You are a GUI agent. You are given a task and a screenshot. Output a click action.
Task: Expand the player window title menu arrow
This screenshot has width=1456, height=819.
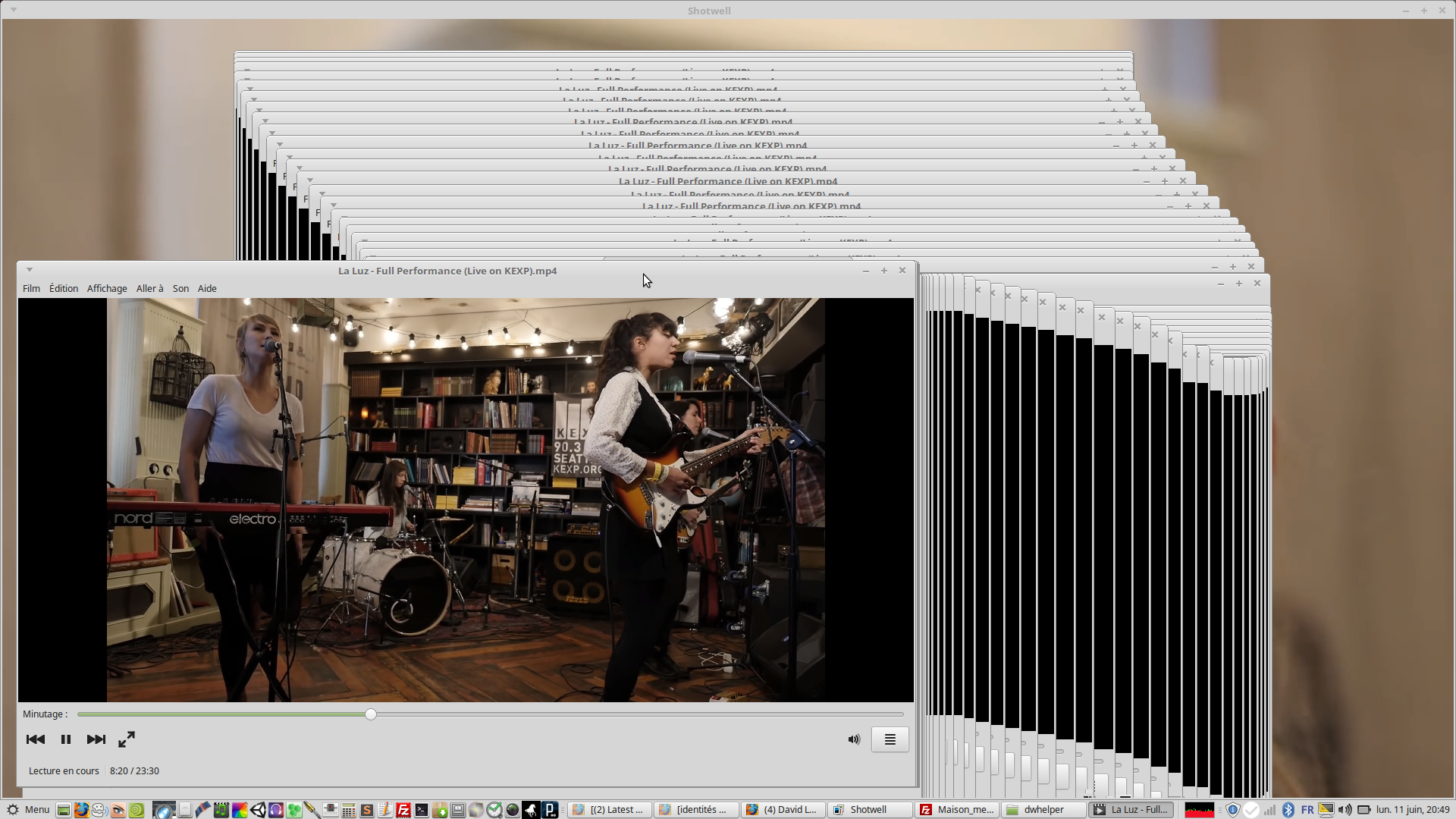pos(30,270)
